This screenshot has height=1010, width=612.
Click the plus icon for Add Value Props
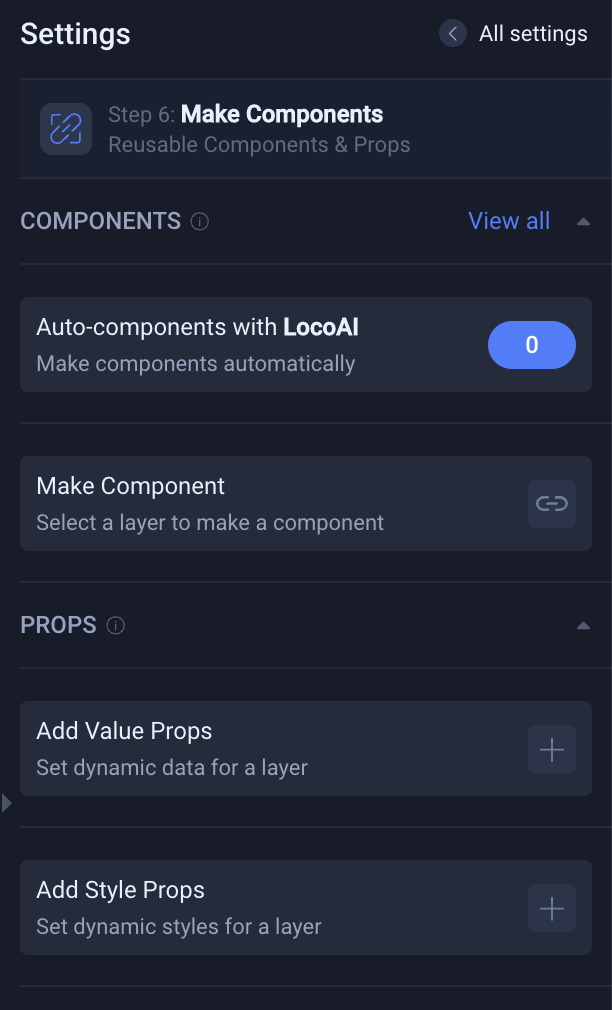[551, 749]
